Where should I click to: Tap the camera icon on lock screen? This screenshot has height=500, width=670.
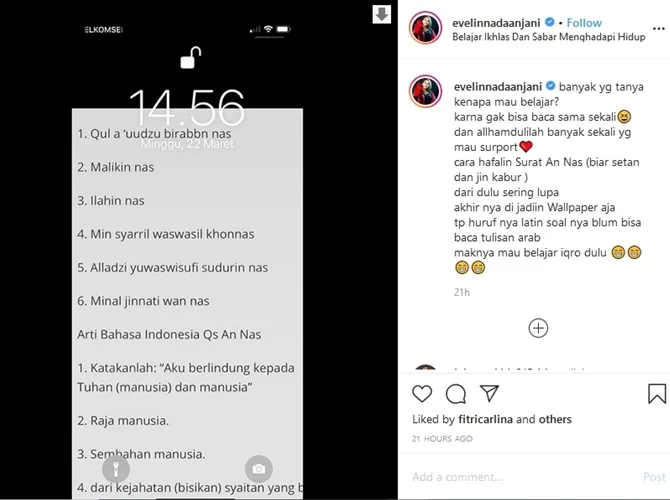coord(259,469)
